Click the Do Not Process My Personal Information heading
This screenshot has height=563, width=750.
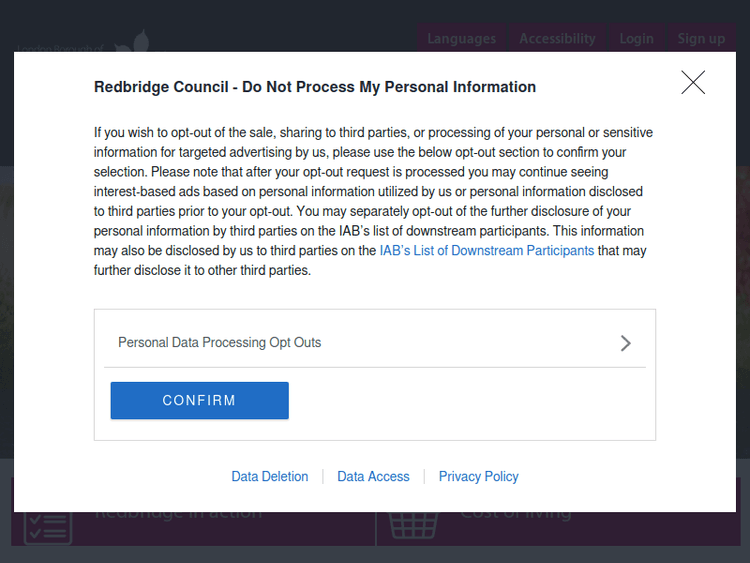coord(315,87)
